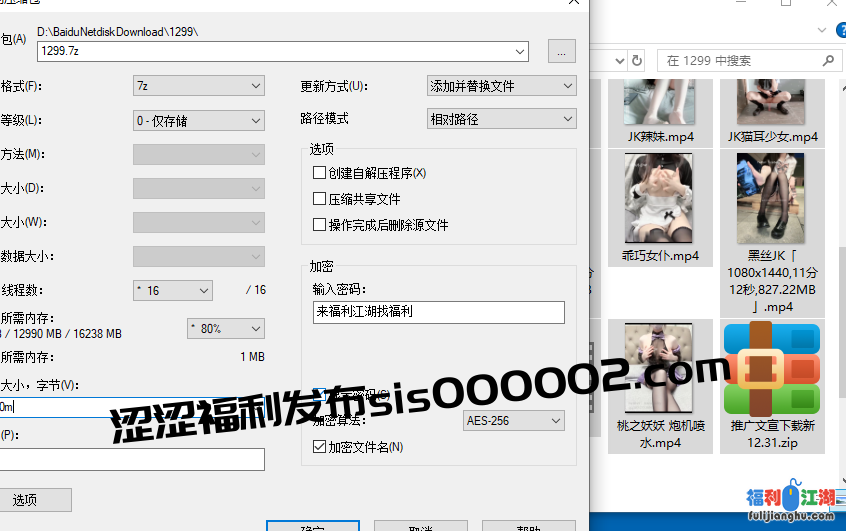Click the browse "..." button for archive path
This screenshot has width=846, height=531.
(x=561, y=51)
